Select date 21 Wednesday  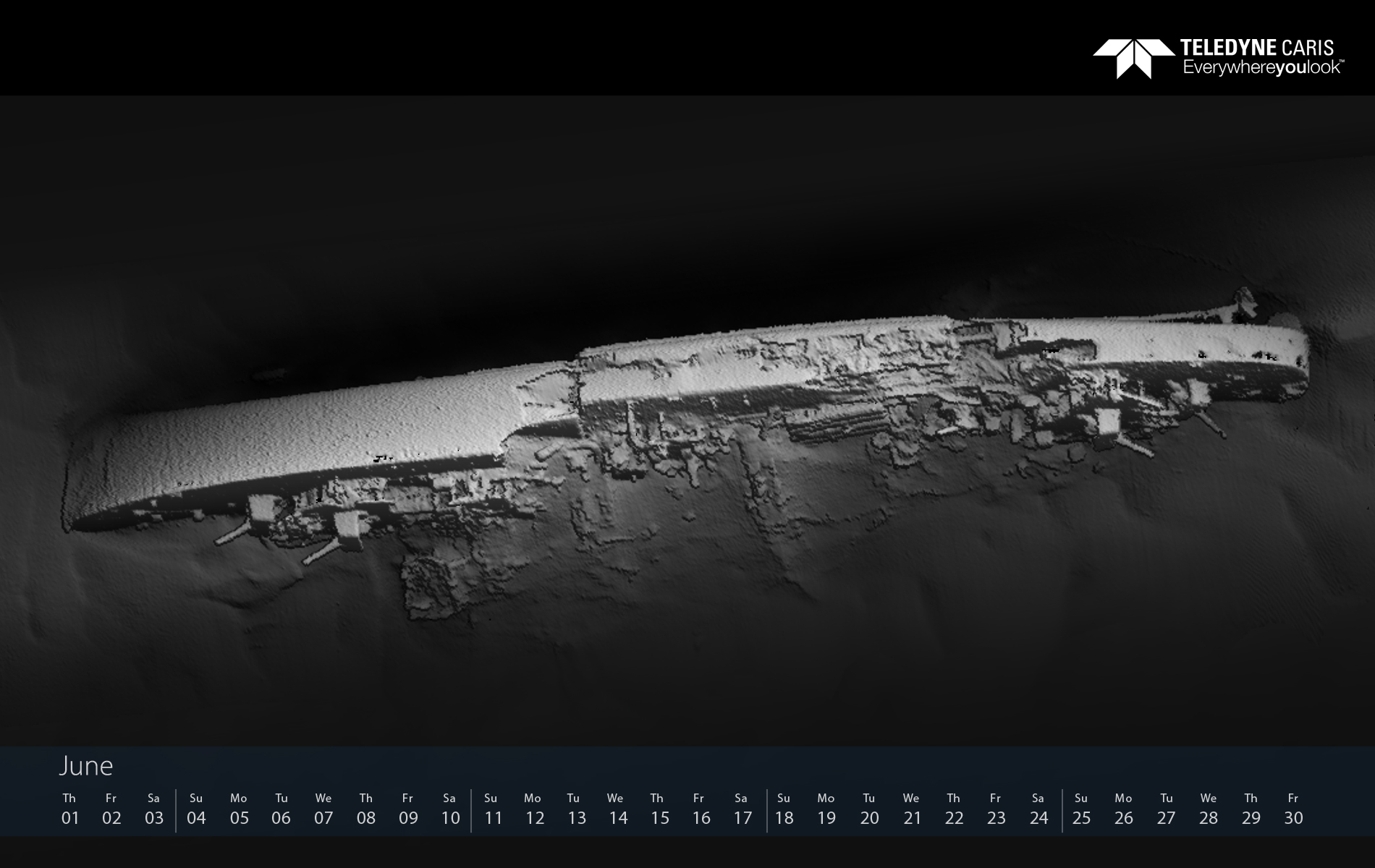tap(912, 809)
